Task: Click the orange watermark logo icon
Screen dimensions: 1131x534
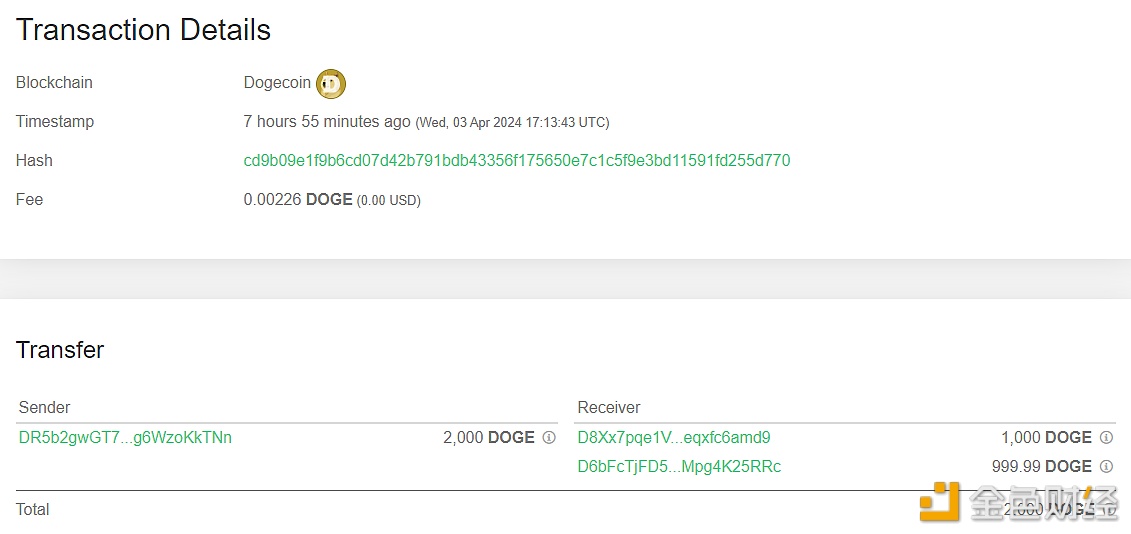Action: (x=940, y=502)
